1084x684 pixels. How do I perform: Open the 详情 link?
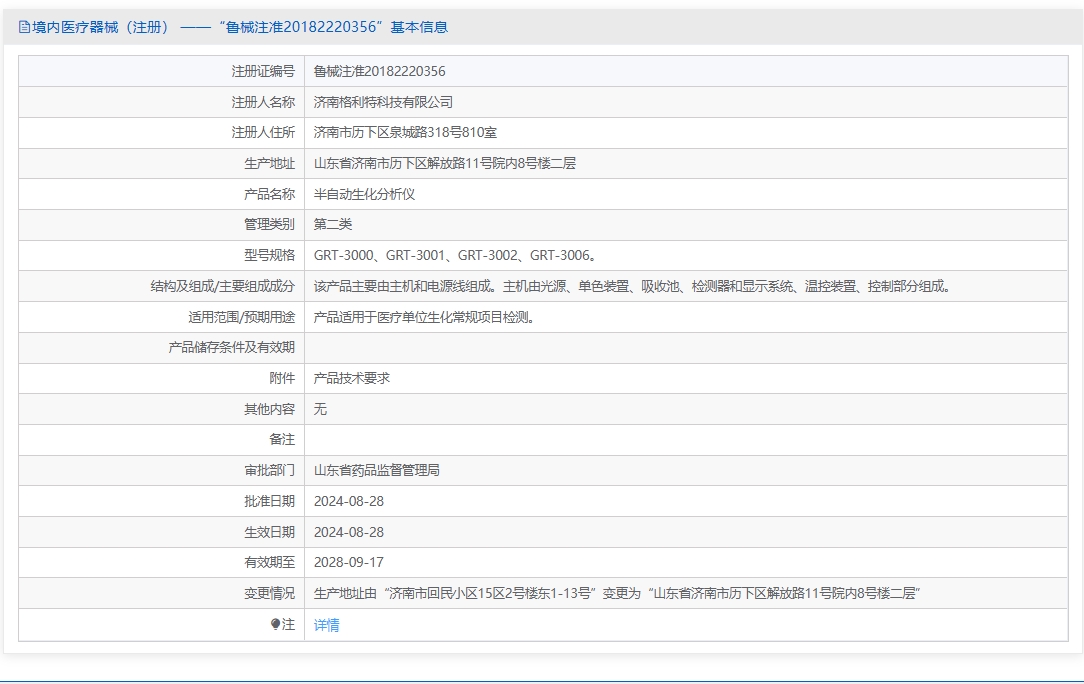[326, 625]
